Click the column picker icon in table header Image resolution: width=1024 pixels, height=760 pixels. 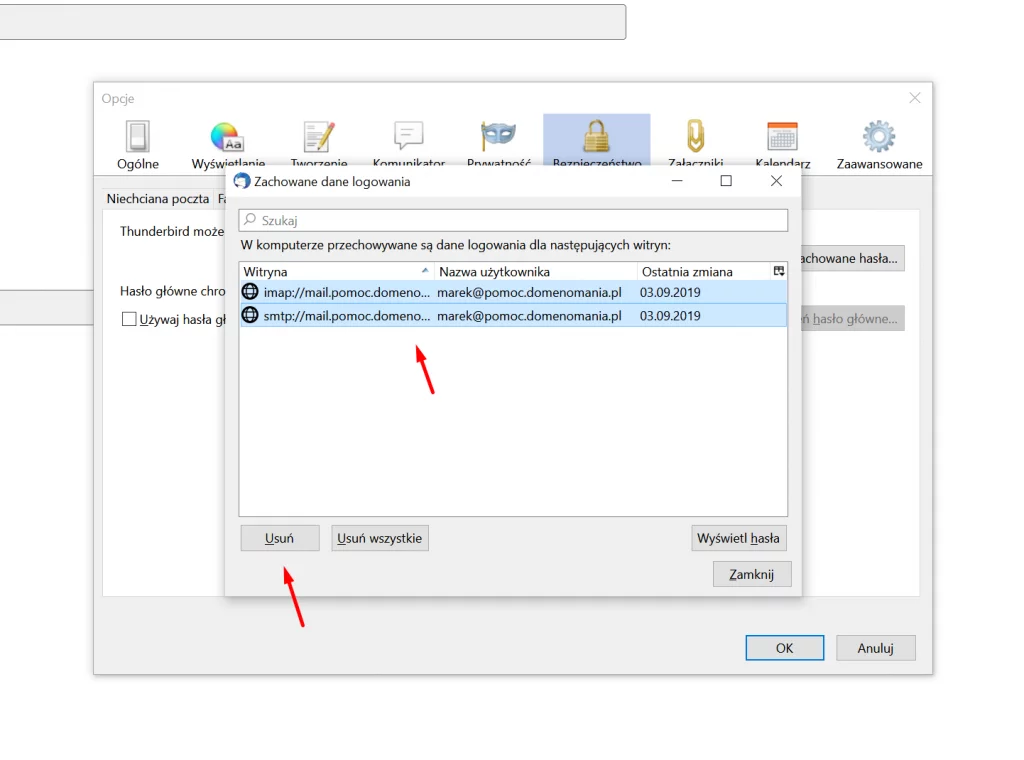779,271
